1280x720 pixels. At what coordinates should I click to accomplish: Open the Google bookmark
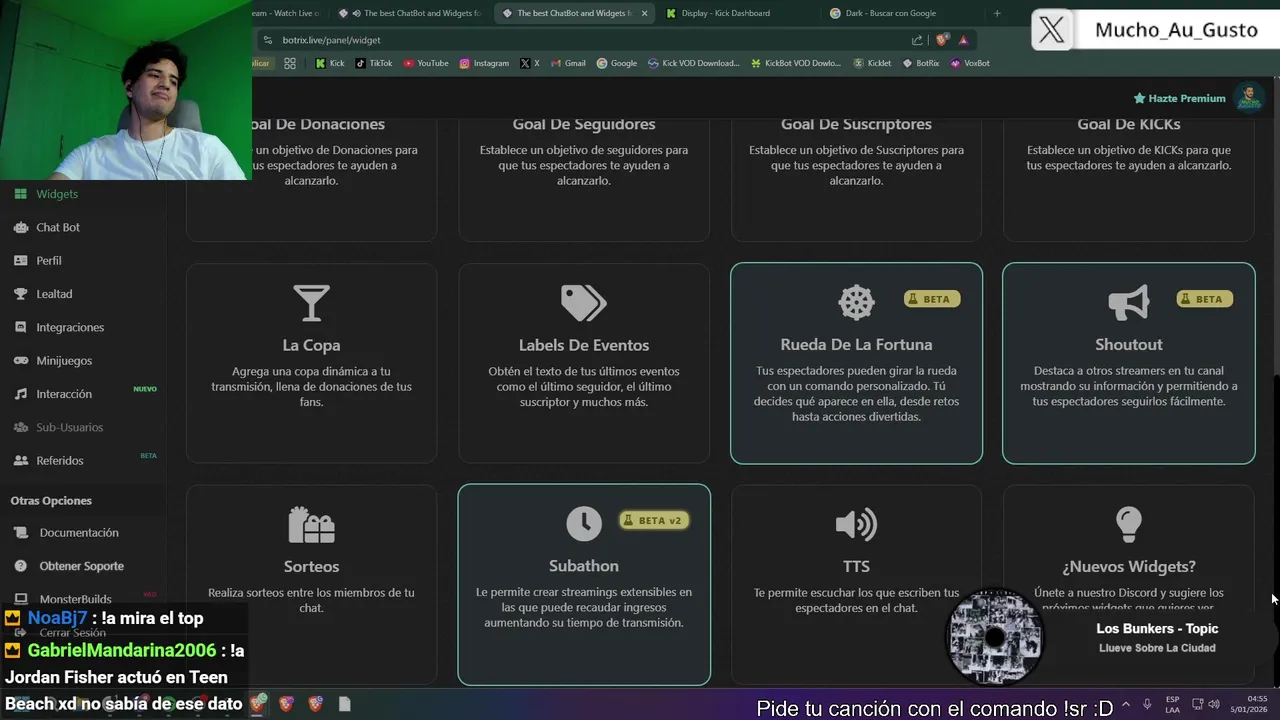coord(617,63)
